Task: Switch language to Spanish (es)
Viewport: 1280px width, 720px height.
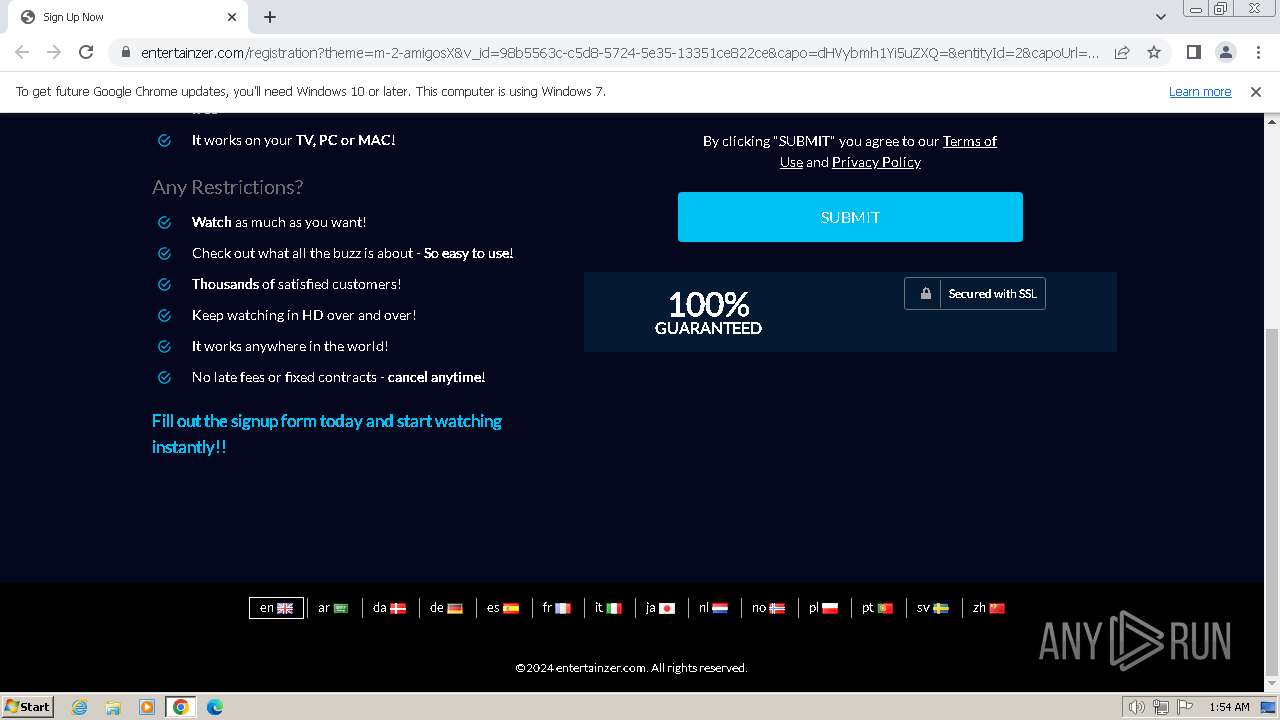Action: (503, 608)
